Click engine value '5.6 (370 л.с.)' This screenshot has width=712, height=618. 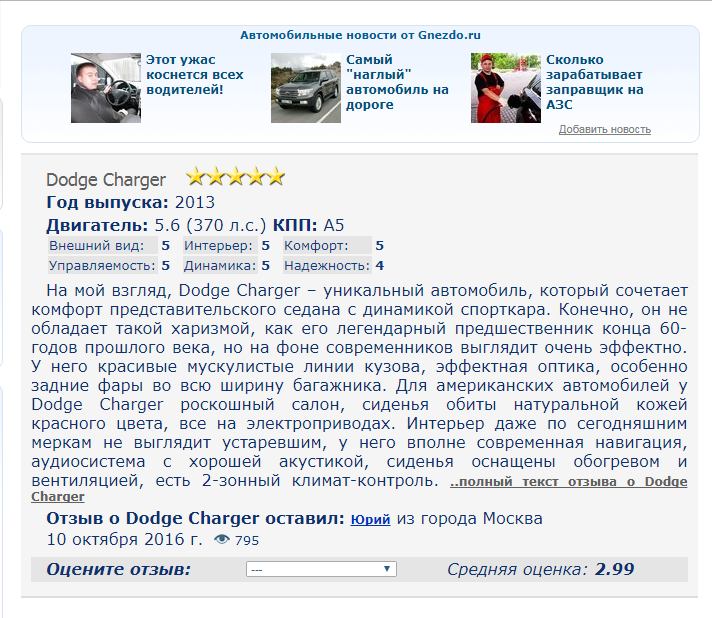point(210,225)
